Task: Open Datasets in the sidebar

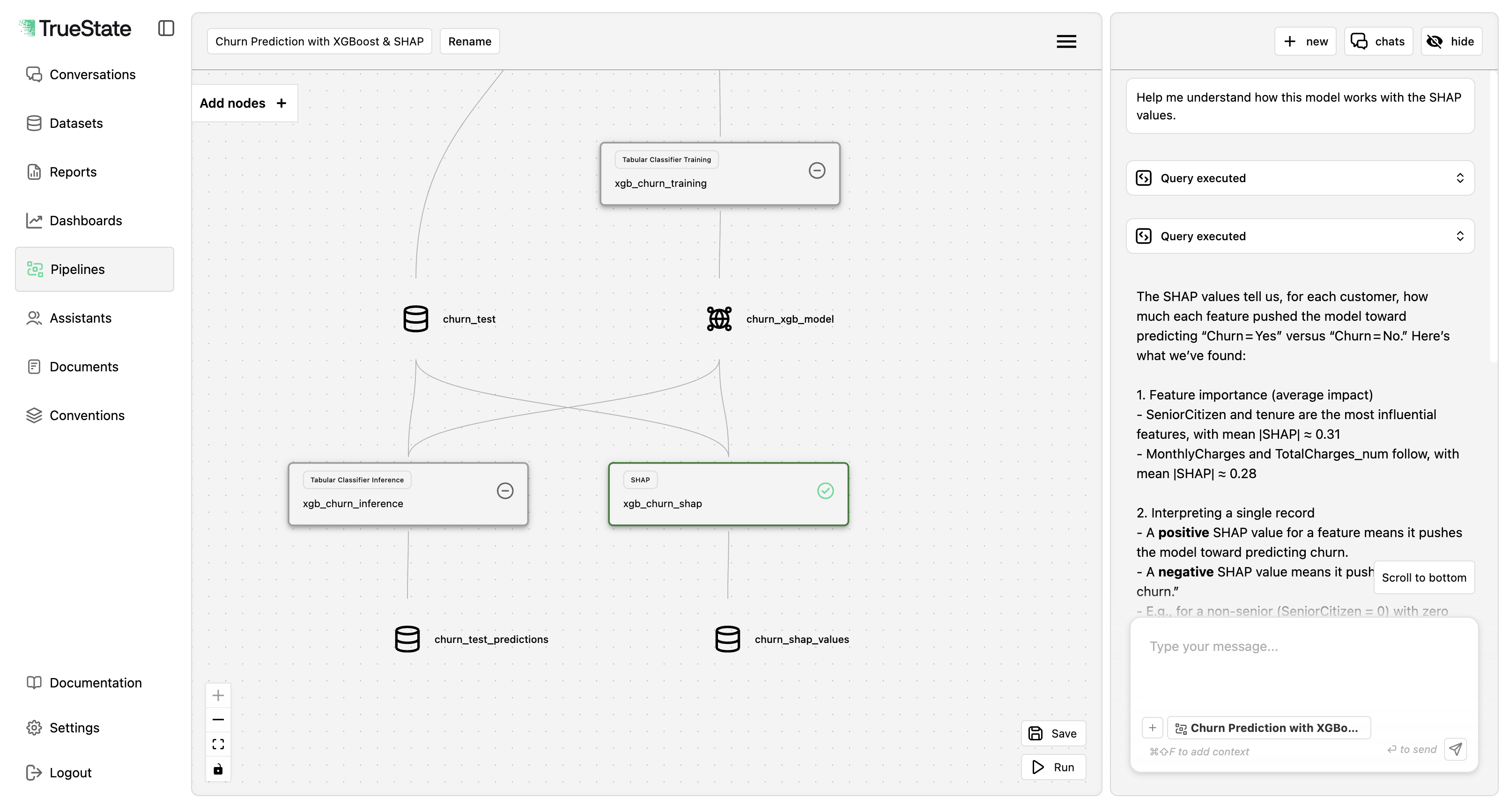Action: [76, 123]
